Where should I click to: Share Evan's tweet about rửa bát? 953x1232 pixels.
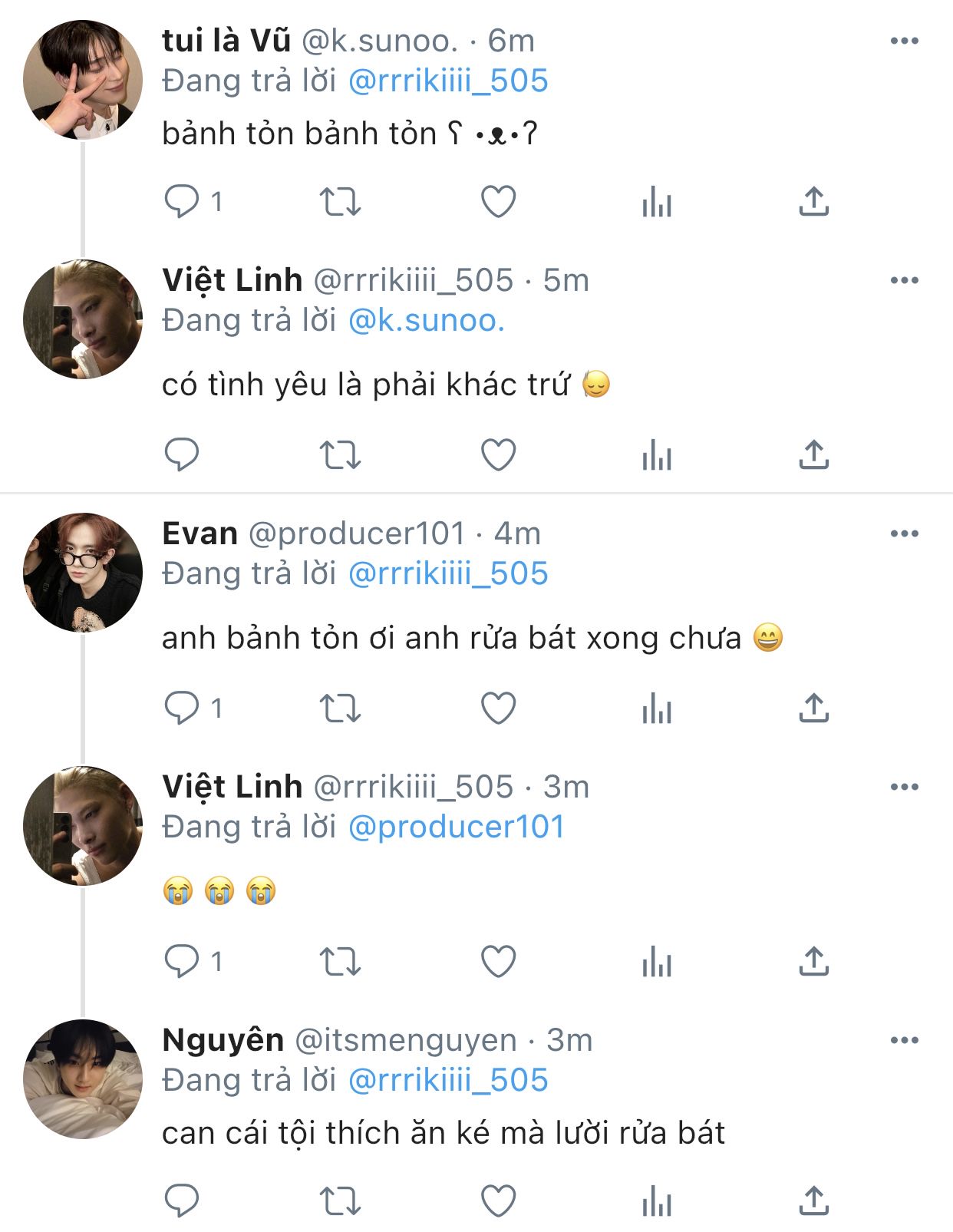pyautogui.click(x=813, y=708)
